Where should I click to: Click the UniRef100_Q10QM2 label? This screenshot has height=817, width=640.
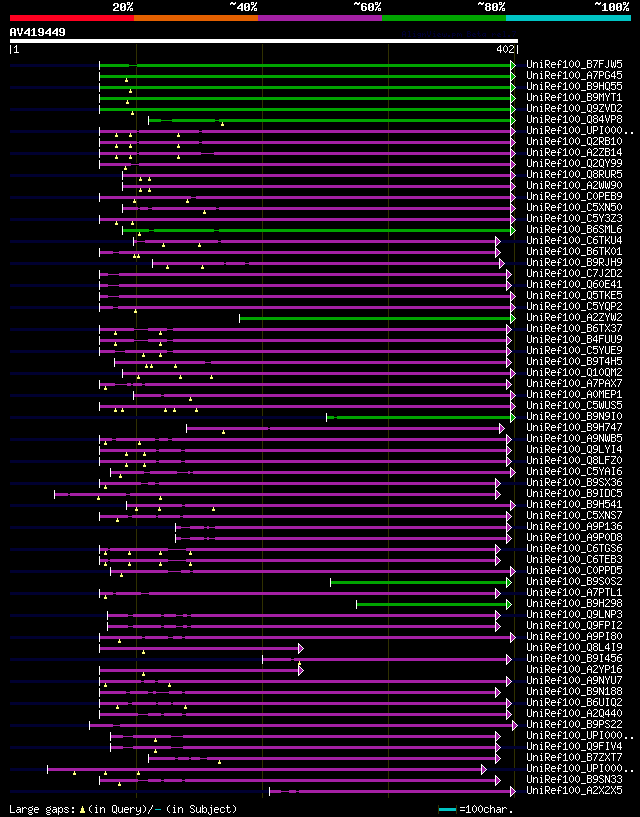[574, 373]
